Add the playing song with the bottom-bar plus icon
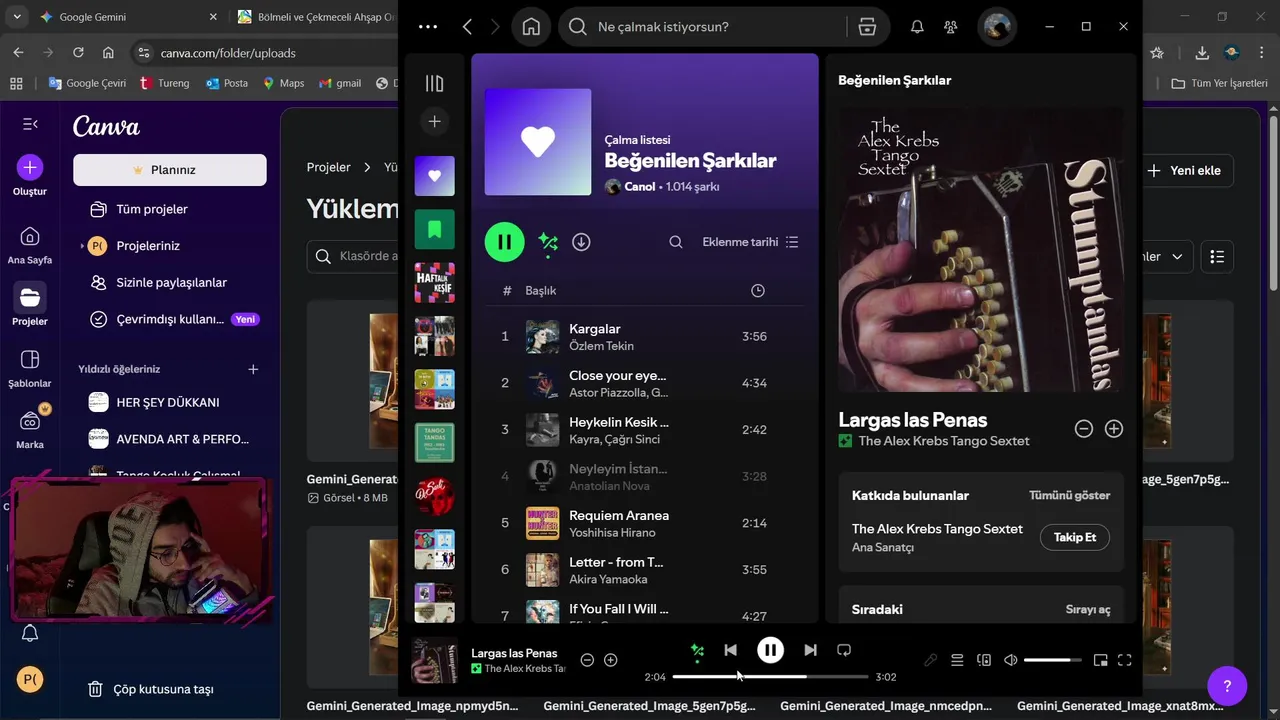The width and height of the screenshot is (1280, 720). pos(610,661)
